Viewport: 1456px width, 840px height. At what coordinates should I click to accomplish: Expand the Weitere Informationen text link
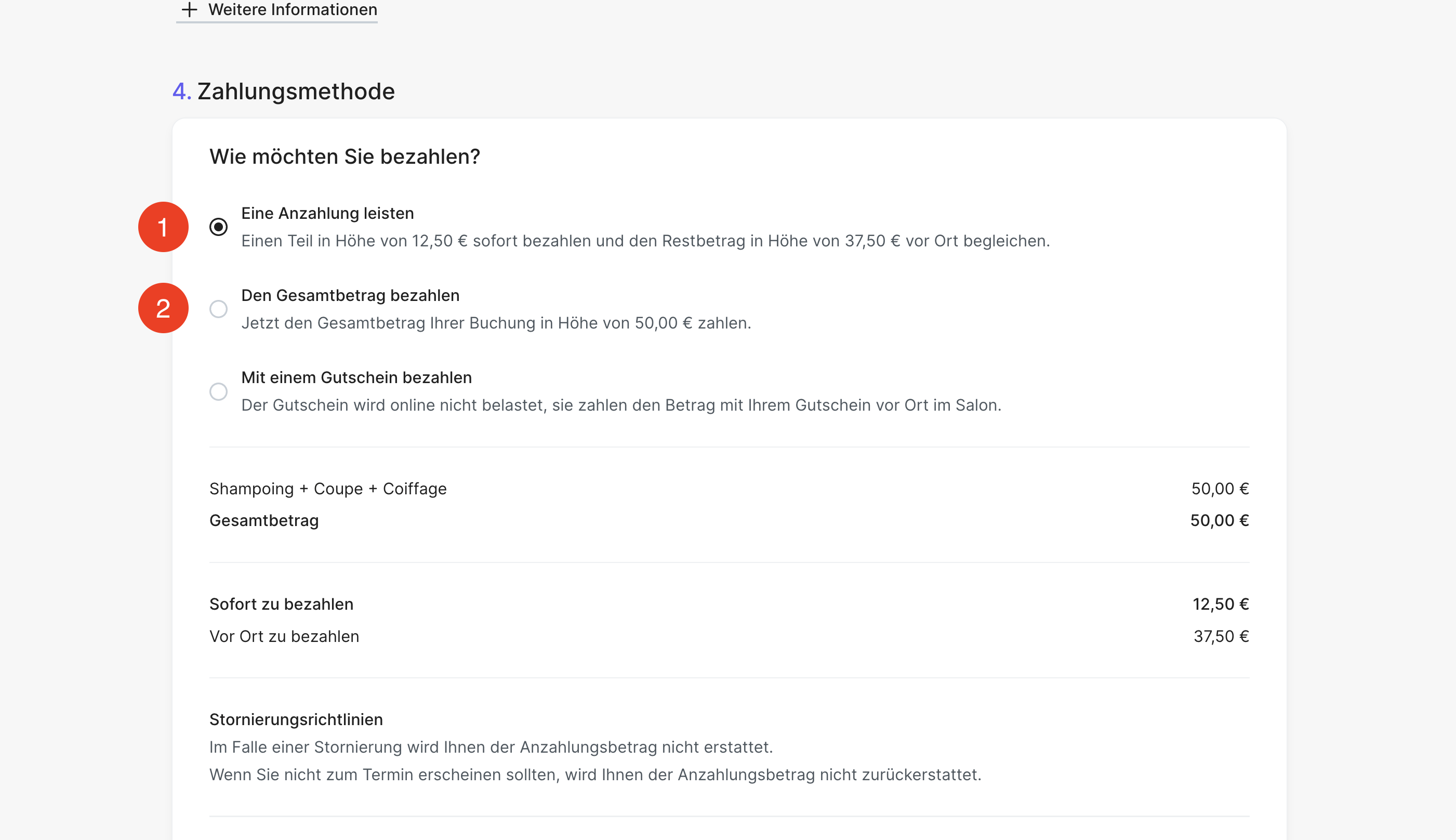(x=293, y=9)
